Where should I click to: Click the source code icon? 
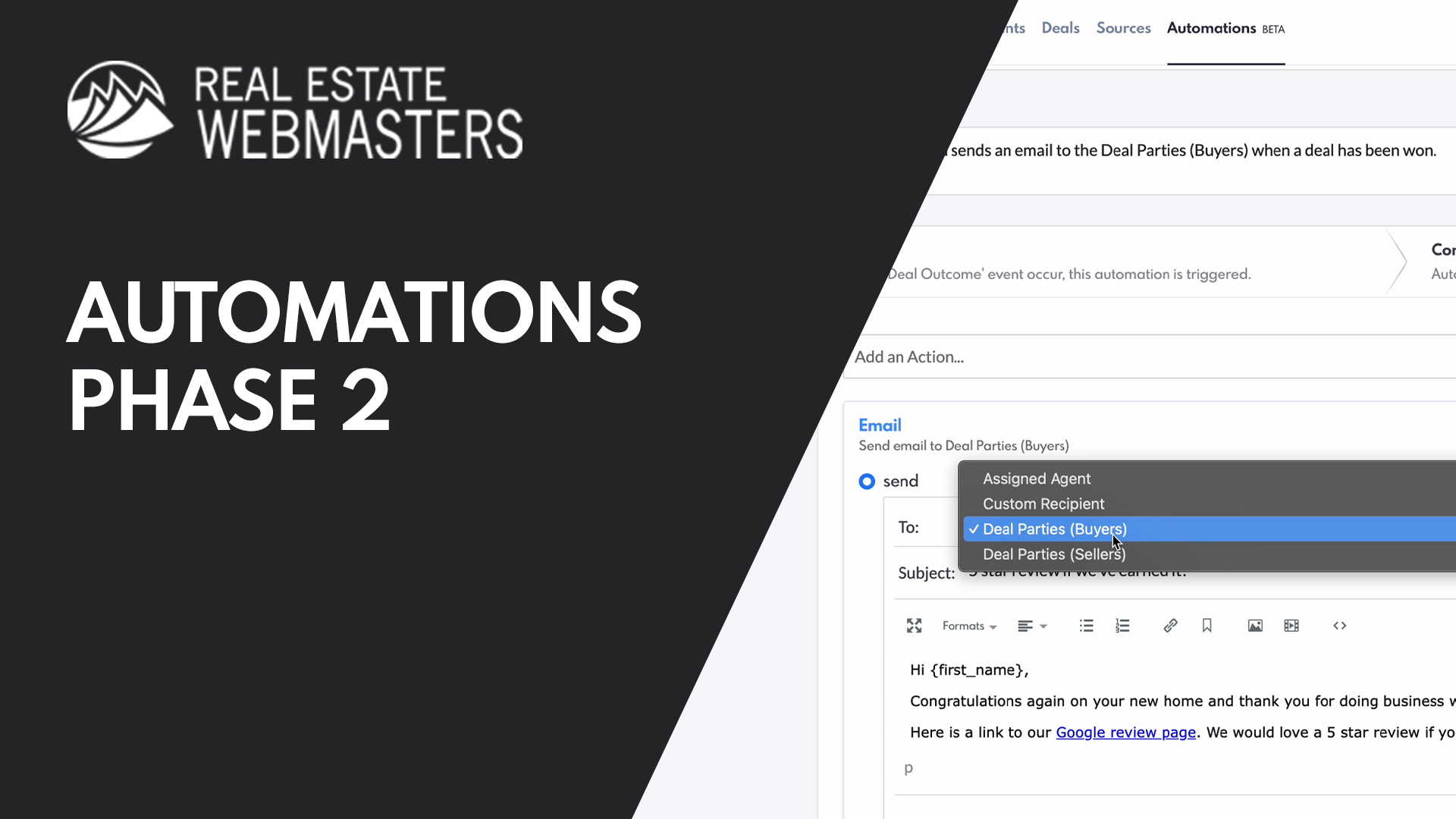click(x=1339, y=626)
